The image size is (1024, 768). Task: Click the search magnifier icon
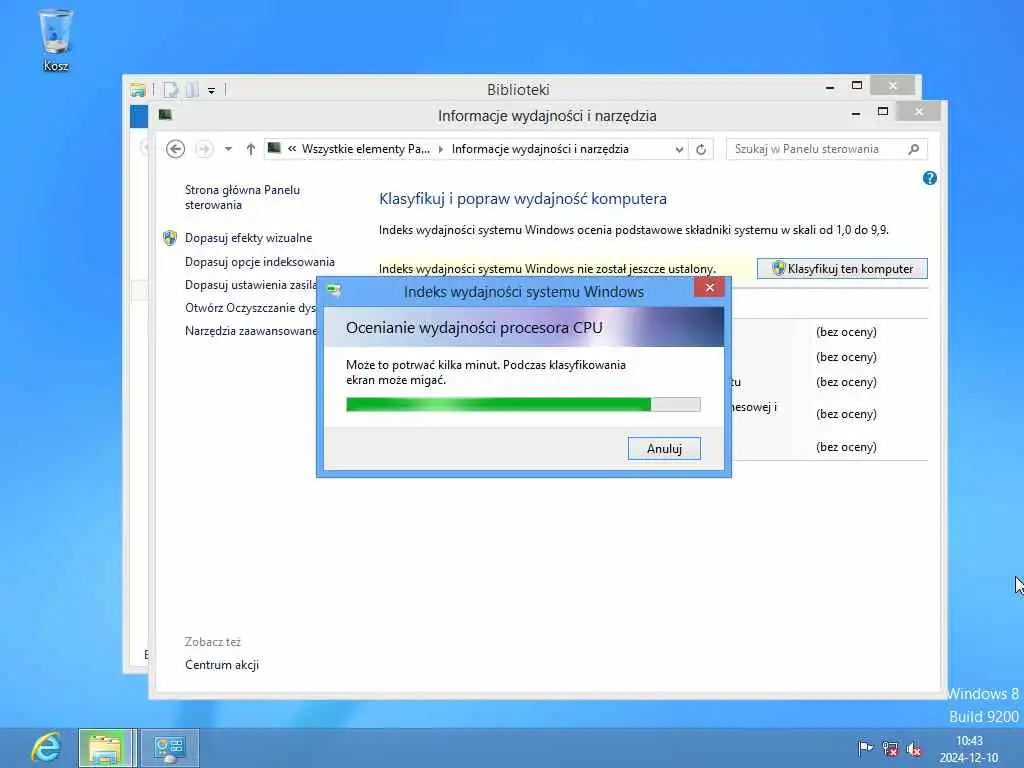914,149
